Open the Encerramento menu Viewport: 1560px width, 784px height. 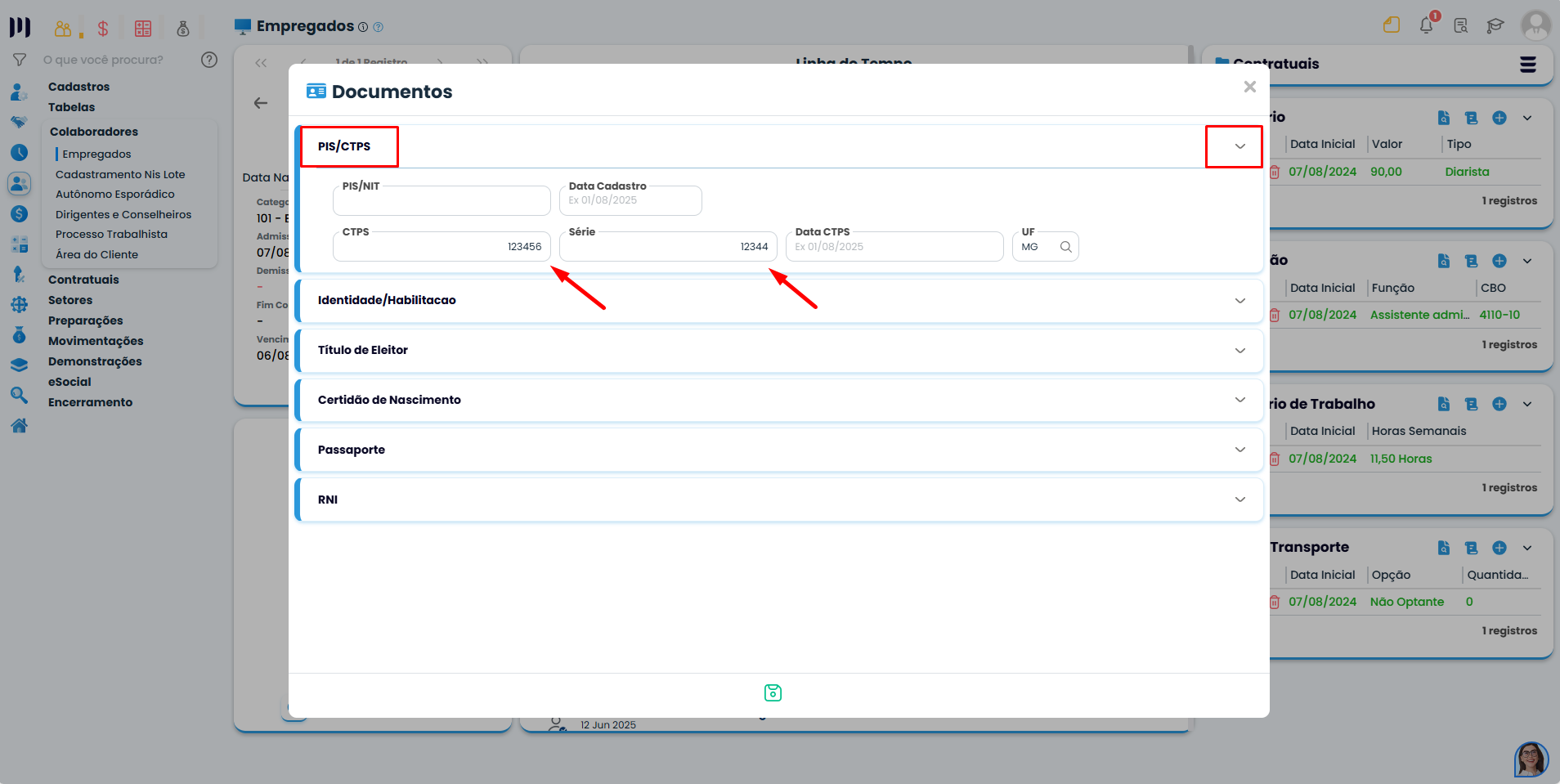coord(90,402)
